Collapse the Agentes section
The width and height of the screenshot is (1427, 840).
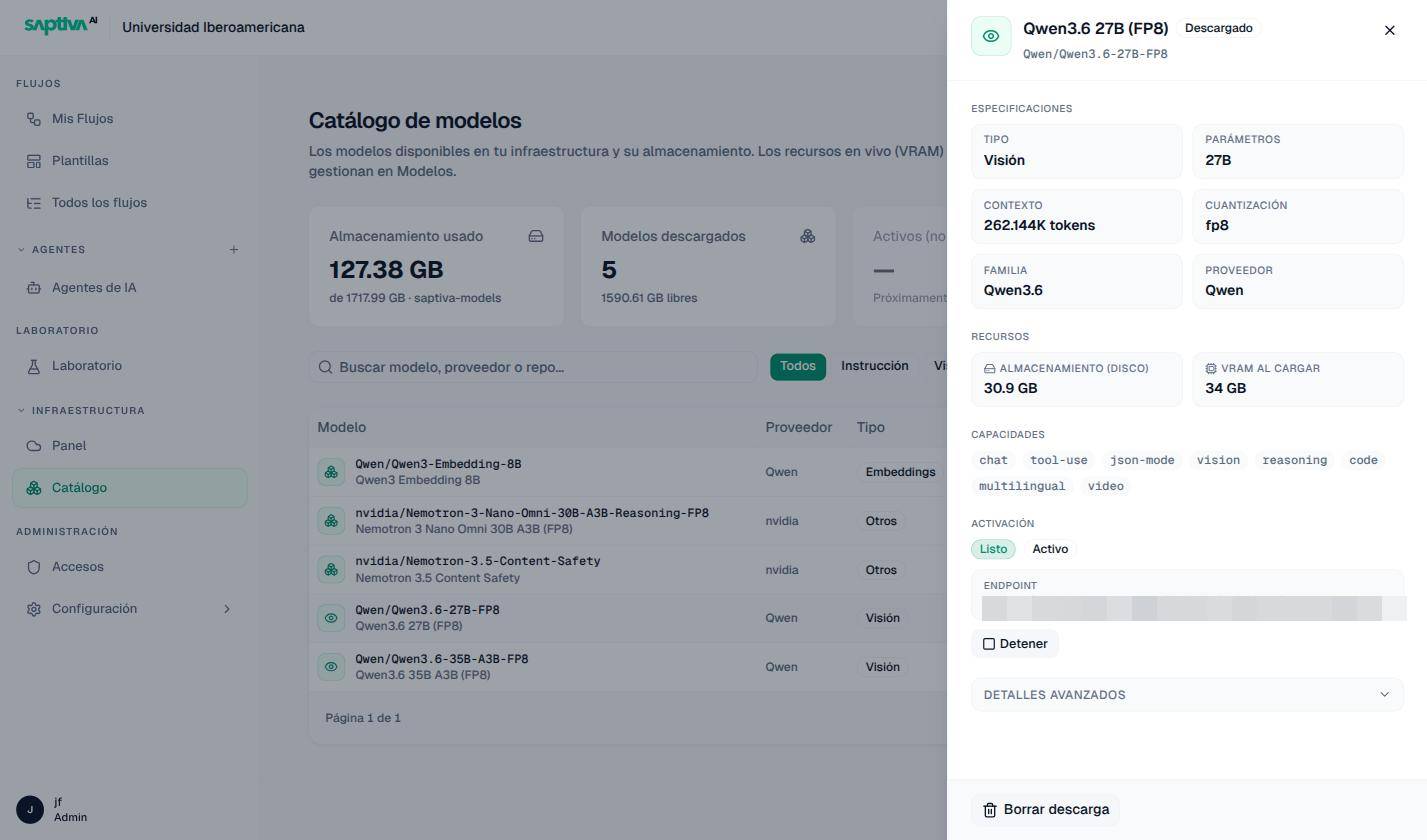(21, 249)
